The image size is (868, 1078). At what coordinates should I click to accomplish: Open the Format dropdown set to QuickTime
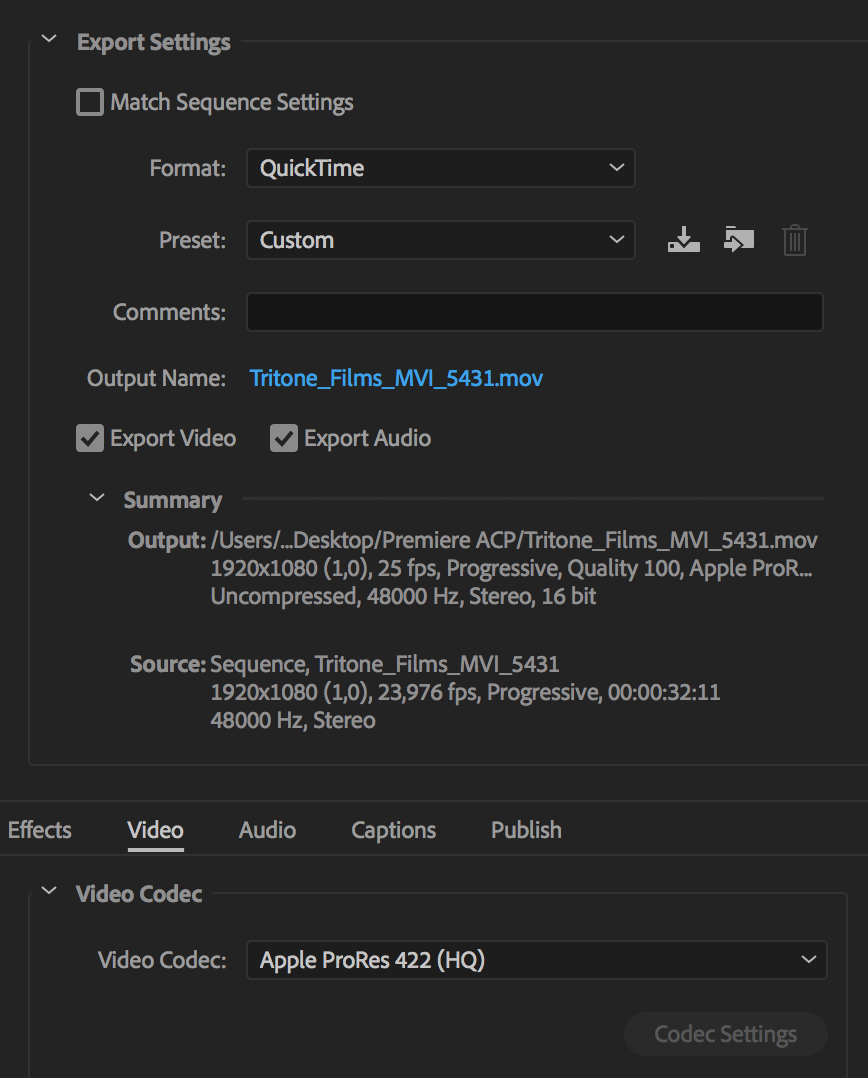440,168
